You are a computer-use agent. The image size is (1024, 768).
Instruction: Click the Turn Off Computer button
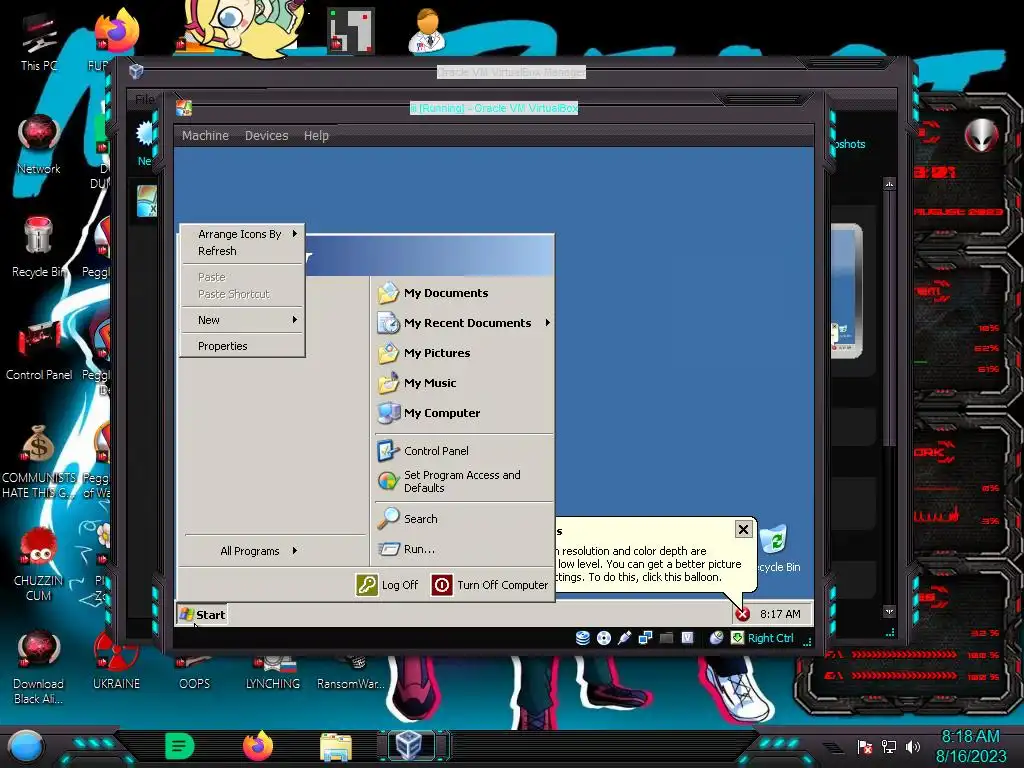(x=490, y=585)
